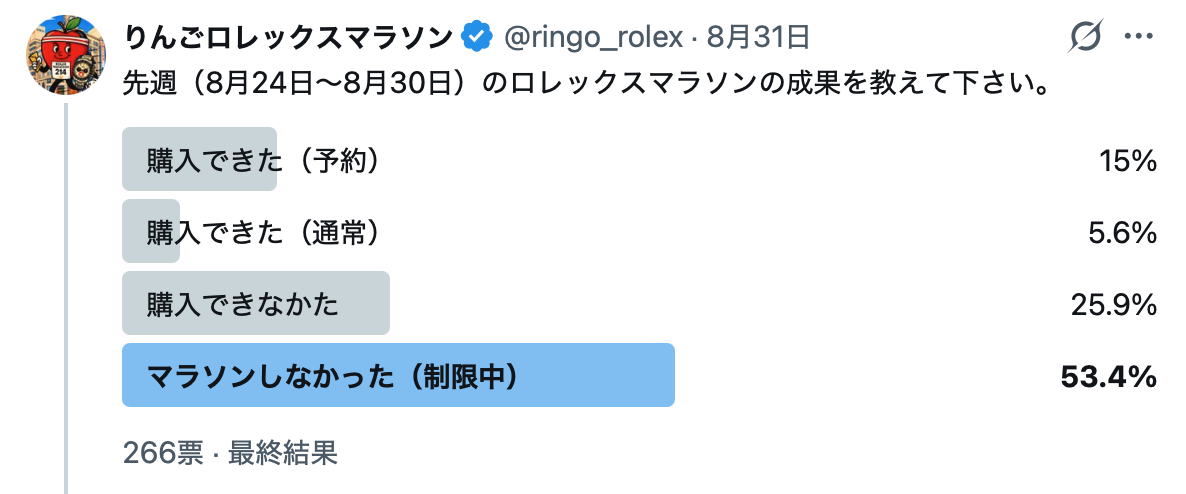Open りんごロレックスマラソン display name profile
Image resolution: width=1186 pixels, height=494 pixels.
click(x=287, y=36)
